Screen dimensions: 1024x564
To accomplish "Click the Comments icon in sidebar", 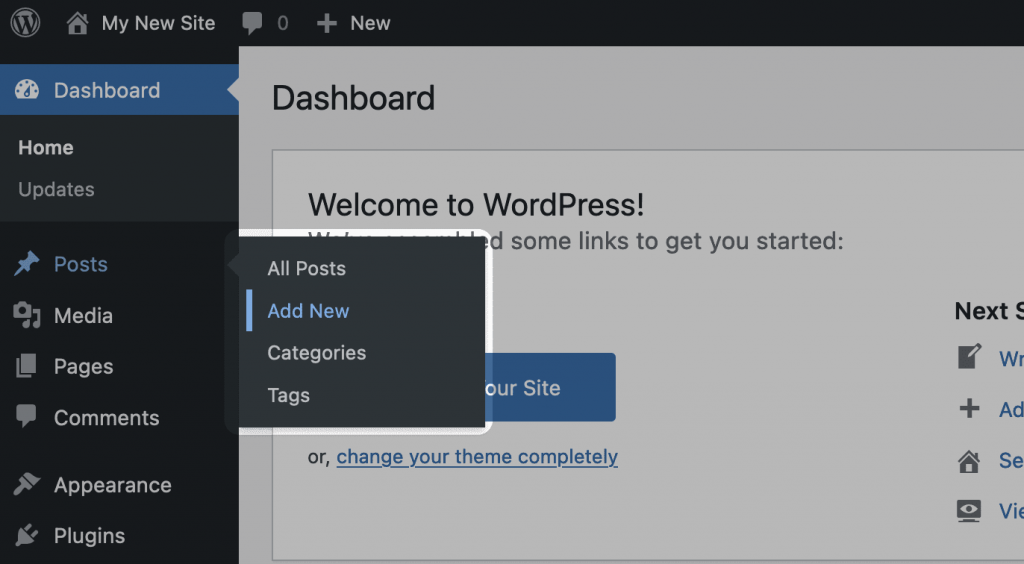I will [27, 417].
